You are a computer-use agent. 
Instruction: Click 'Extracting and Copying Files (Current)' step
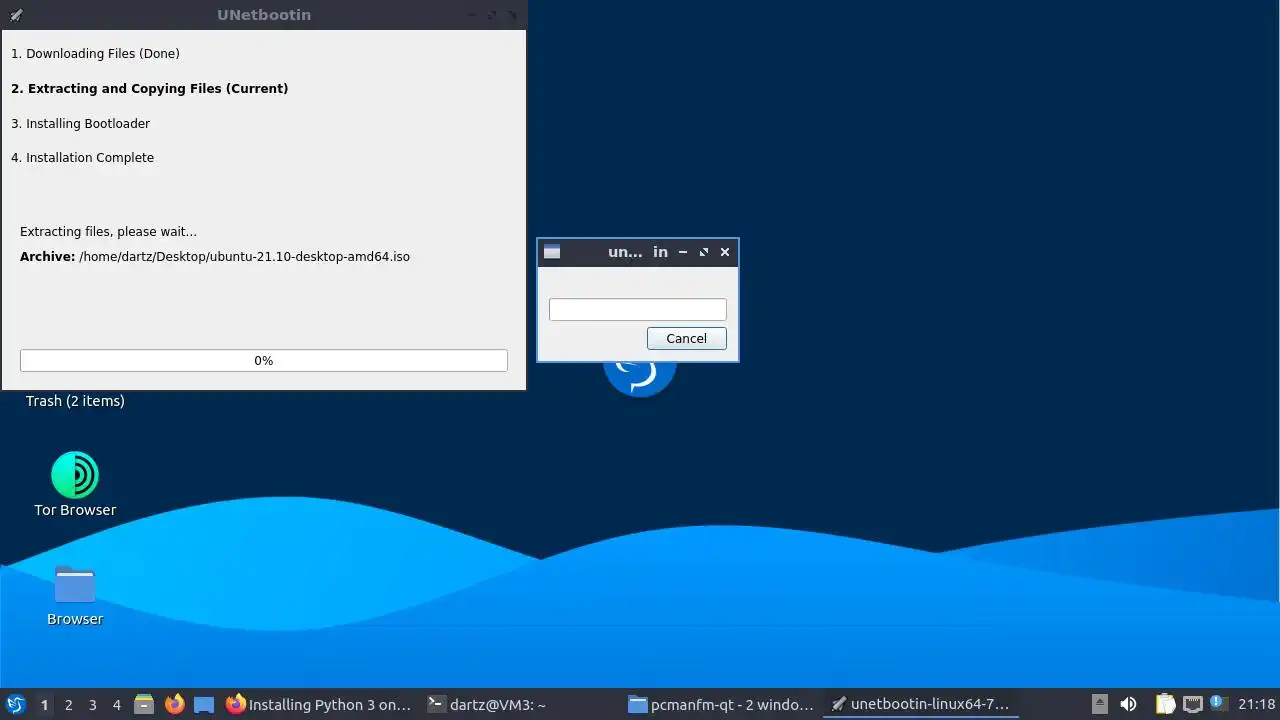[x=149, y=88]
